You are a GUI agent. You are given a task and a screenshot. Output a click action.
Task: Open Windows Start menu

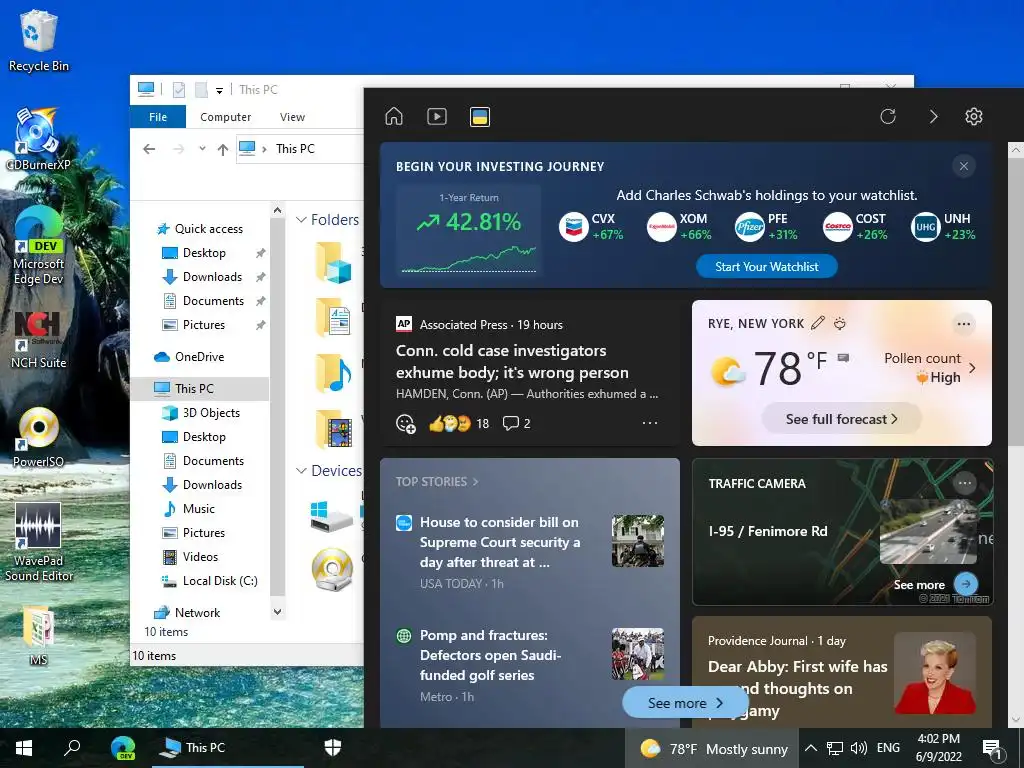24,748
